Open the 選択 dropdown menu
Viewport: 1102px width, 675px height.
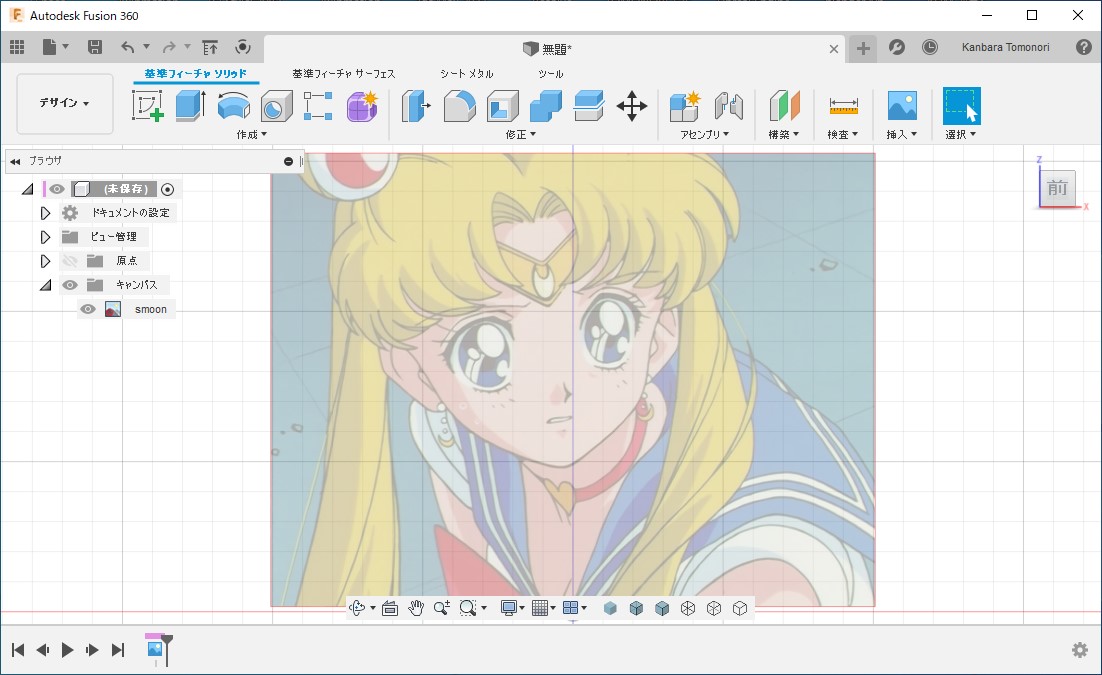961,134
